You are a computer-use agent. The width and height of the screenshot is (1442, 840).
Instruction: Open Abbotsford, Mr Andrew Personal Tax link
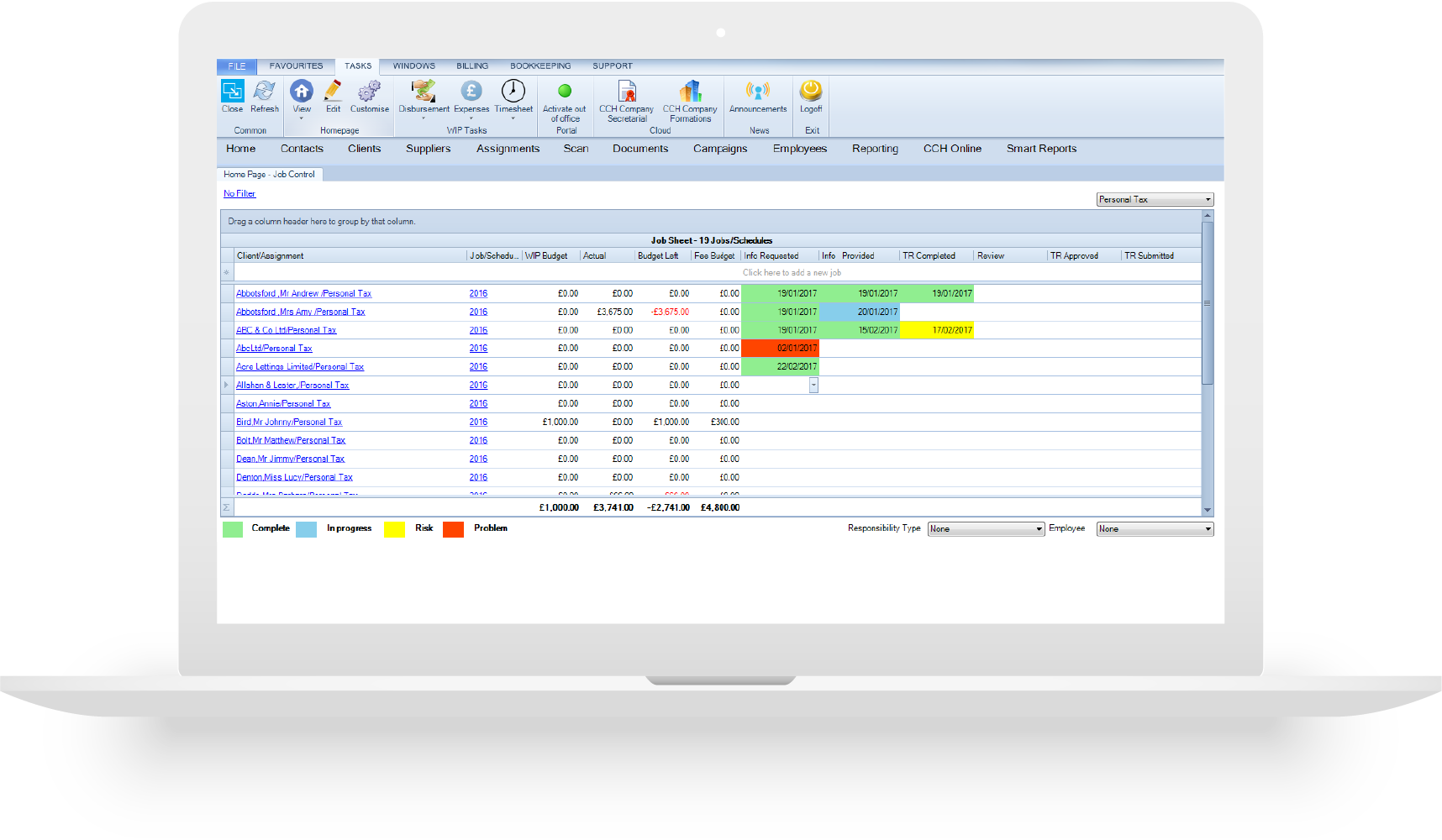point(303,294)
